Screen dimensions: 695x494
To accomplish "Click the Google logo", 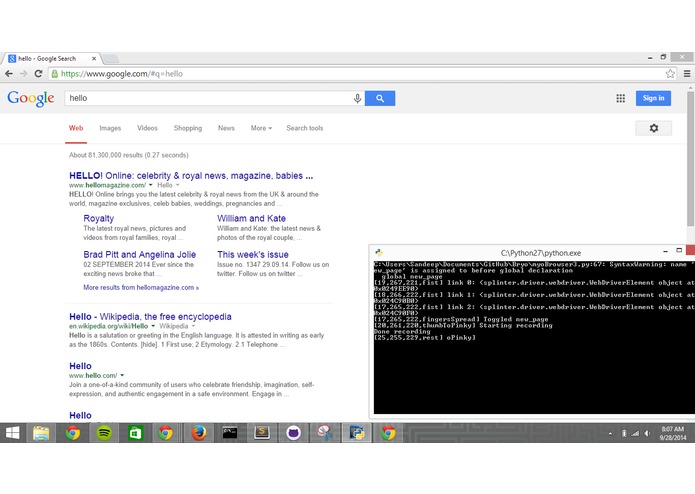I will click(31, 98).
